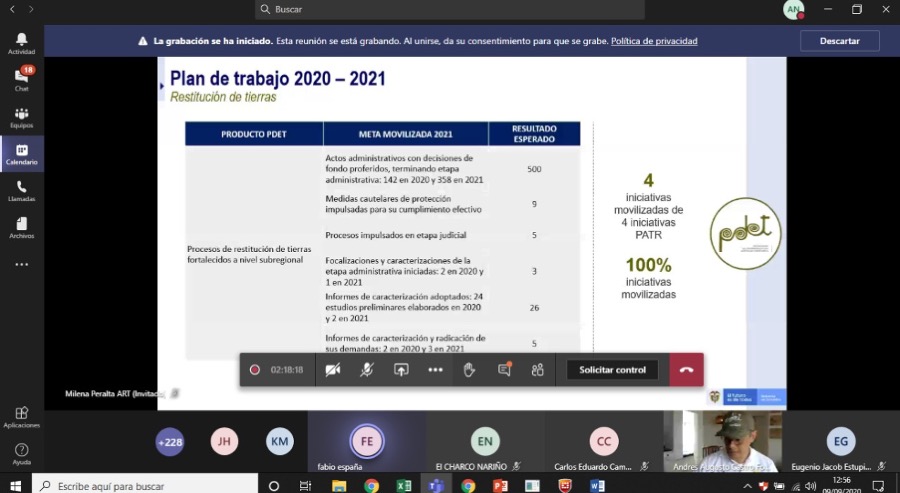Image resolution: width=900 pixels, height=493 pixels.
Task: Unmute the microphone in meeting toolbar
Action: (367, 369)
